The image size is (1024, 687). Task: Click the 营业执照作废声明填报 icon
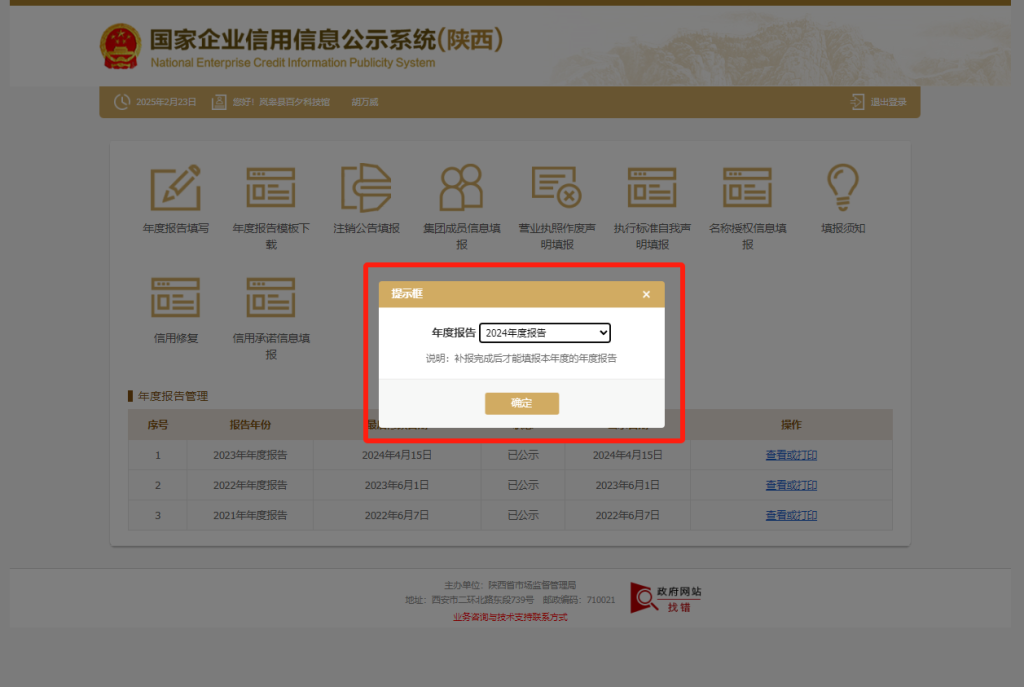tap(557, 187)
